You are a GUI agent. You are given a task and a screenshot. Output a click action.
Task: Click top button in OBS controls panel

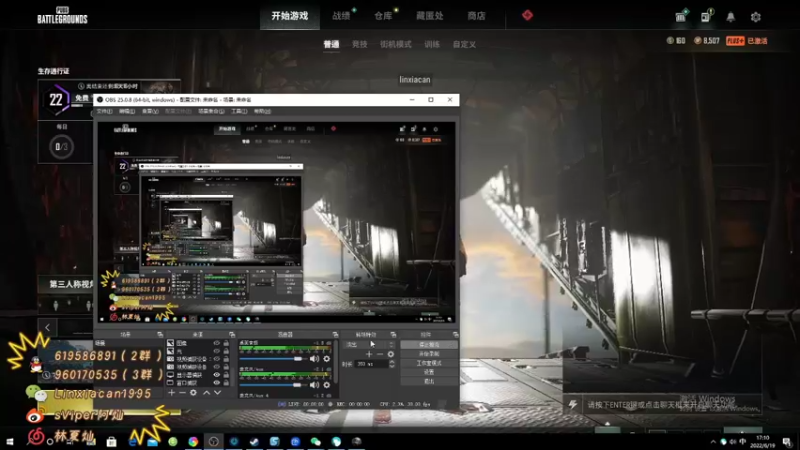point(429,345)
